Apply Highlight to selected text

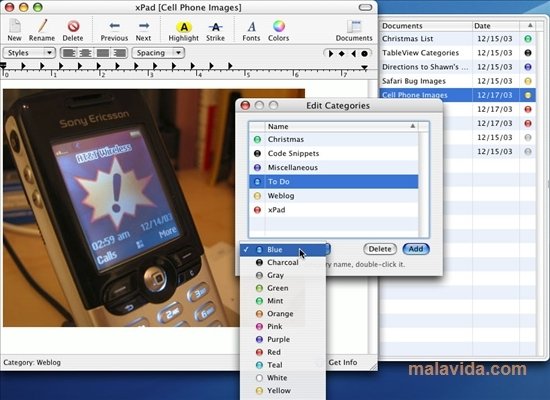coord(184,27)
